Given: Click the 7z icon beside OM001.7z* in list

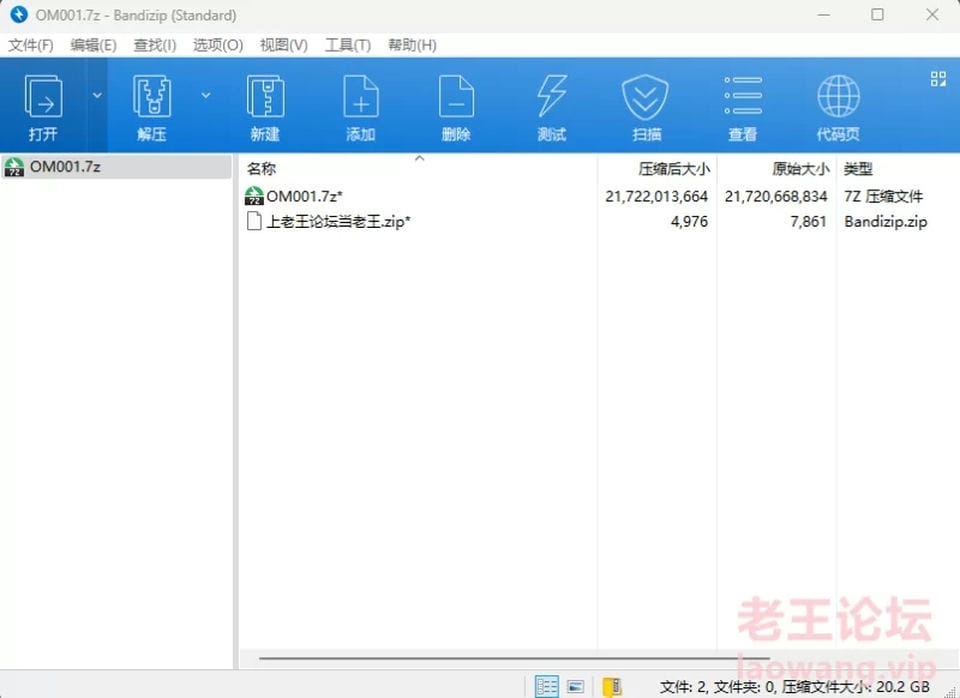Looking at the screenshot, I should pyautogui.click(x=253, y=196).
